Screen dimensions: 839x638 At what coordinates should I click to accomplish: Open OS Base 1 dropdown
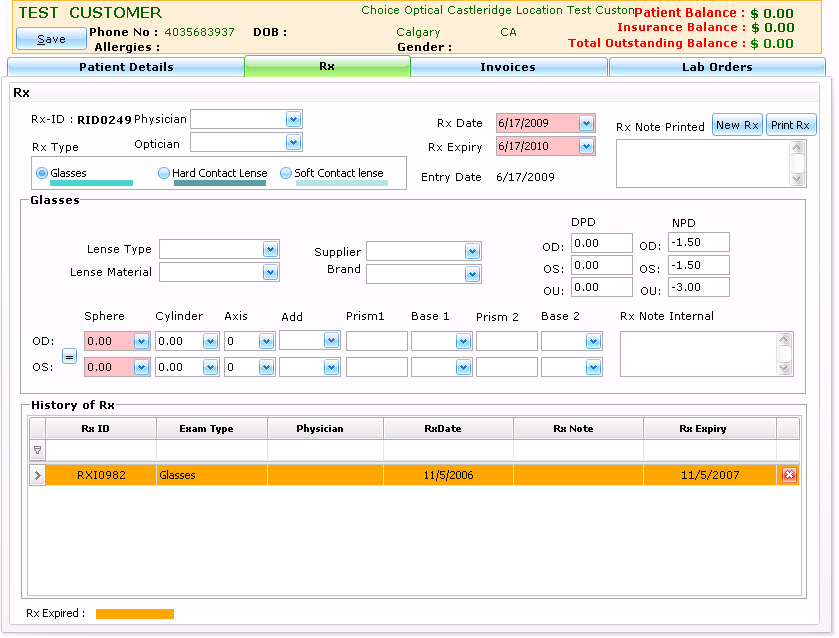(x=463, y=367)
